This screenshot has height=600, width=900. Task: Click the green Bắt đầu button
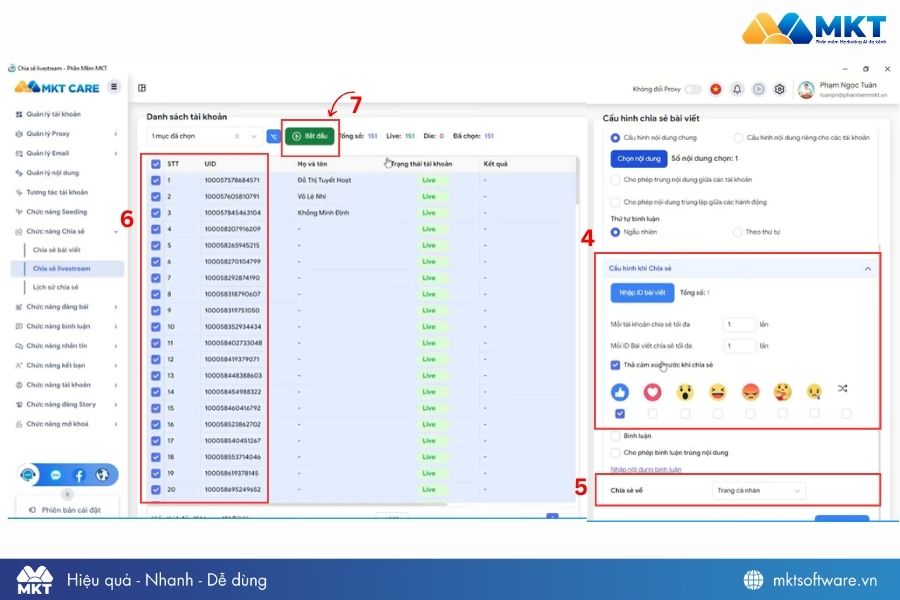click(x=310, y=137)
